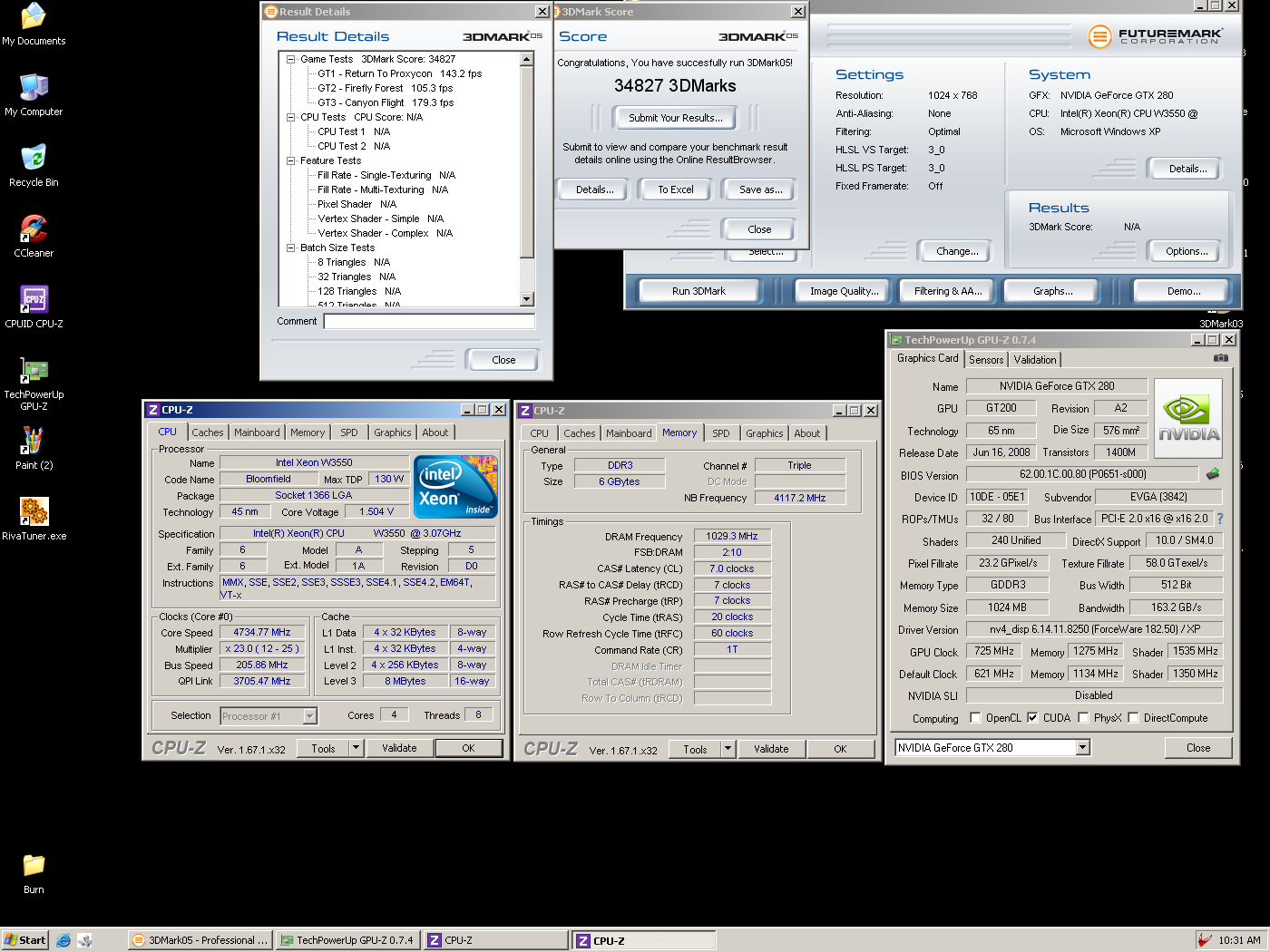This screenshot has width=1270, height=952.
Task: Click Filtering & AA... button
Action: point(948,291)
